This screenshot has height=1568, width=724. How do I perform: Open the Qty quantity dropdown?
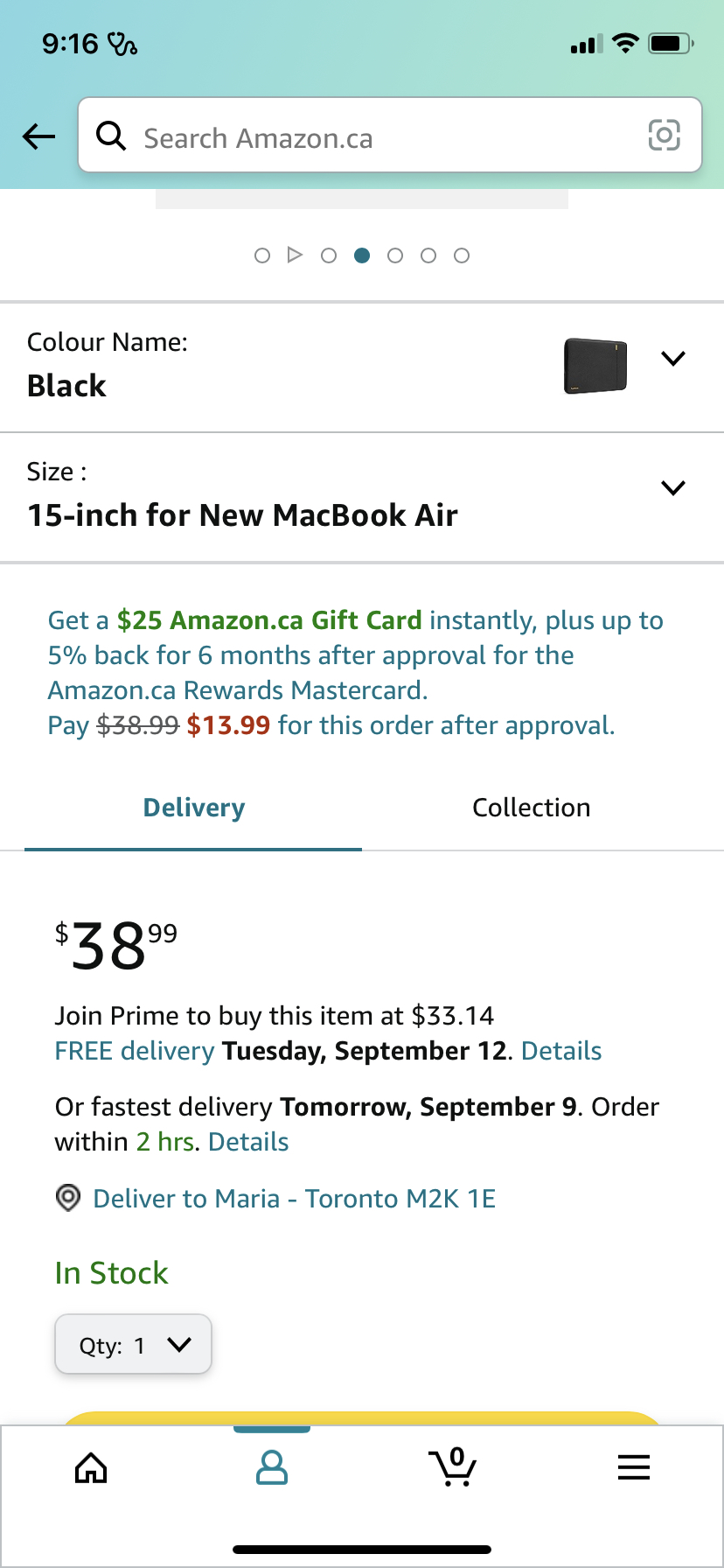(134, 1344)
